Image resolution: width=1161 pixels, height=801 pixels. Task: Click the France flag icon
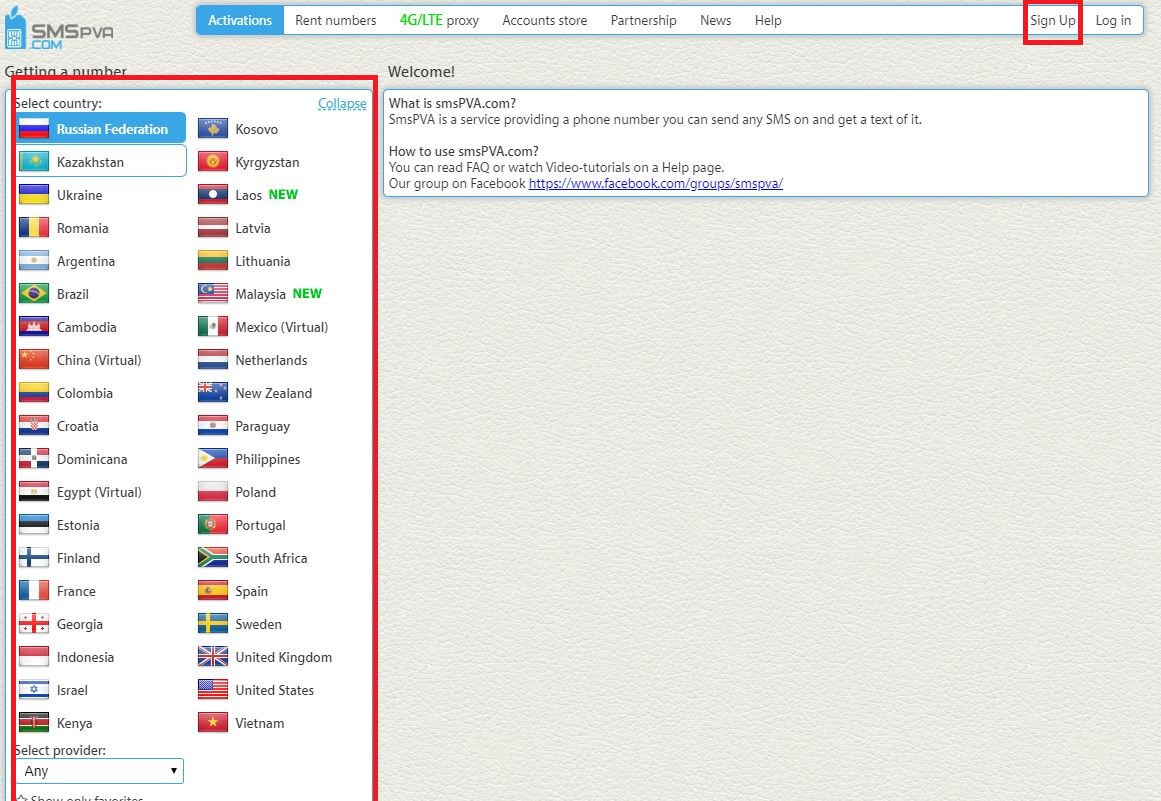(x=34, y=591)
